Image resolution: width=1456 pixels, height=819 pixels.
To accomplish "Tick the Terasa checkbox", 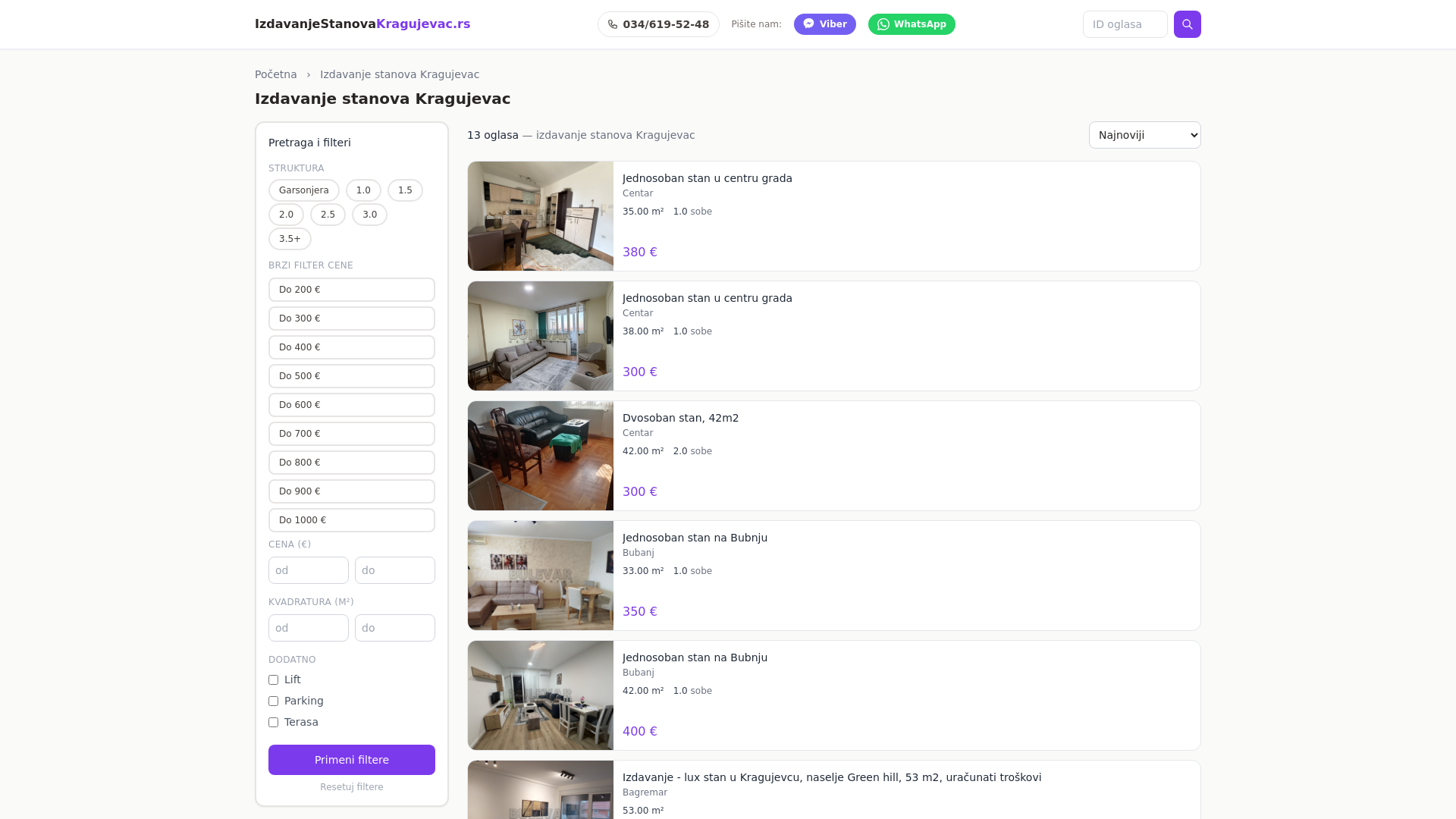I will click(274, 723).
